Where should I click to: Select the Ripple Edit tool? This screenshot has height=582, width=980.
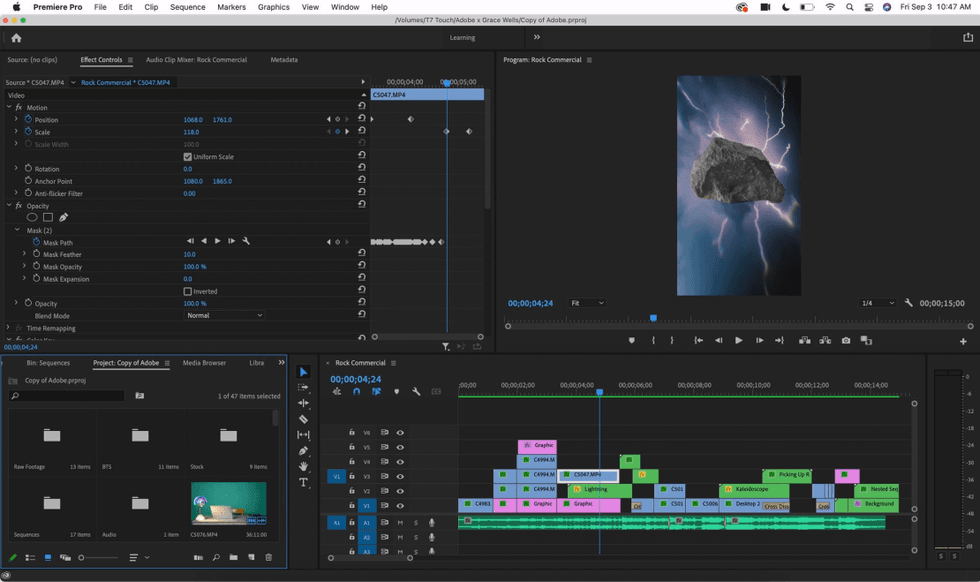[304, 403]
